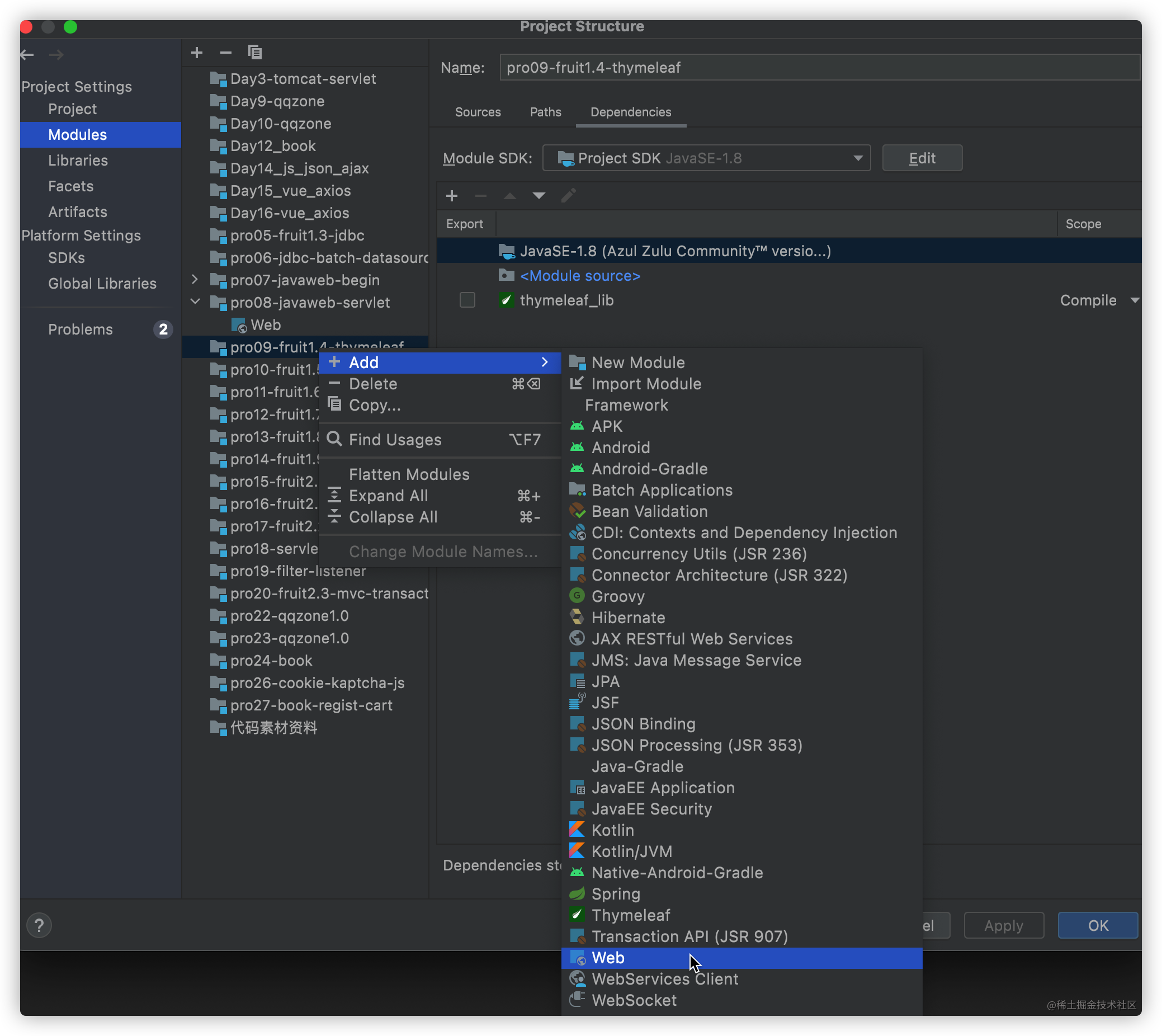Choose Copy... from the context menu
The image size is (1162, 1036).
point(441,406)
